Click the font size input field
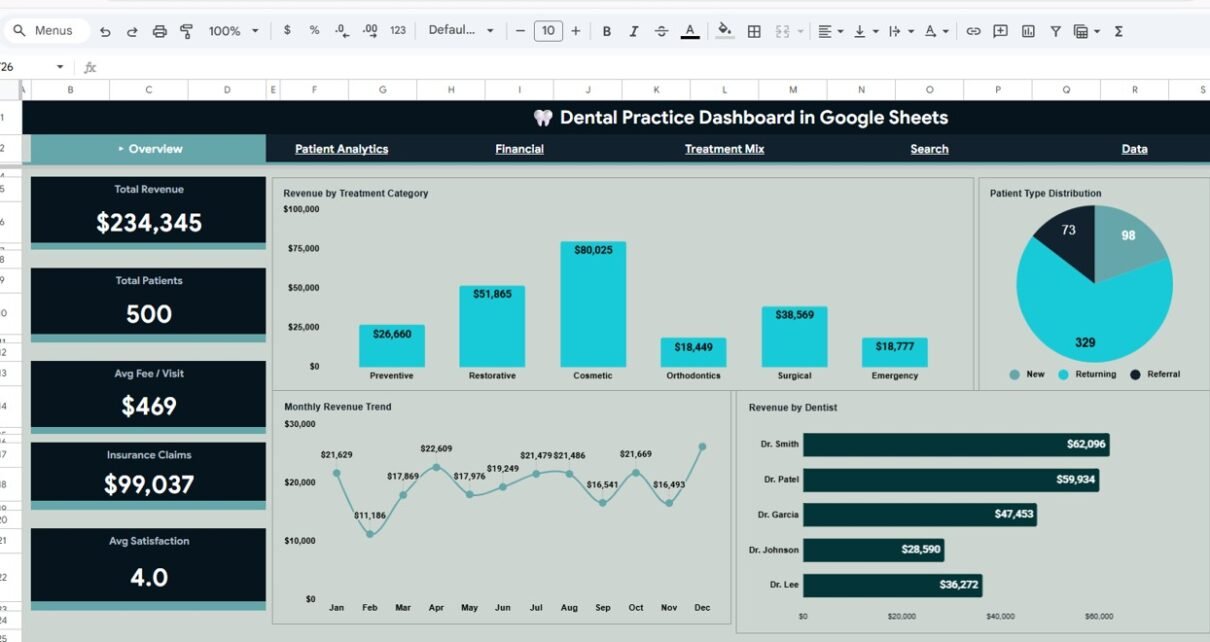 (547, 31)
